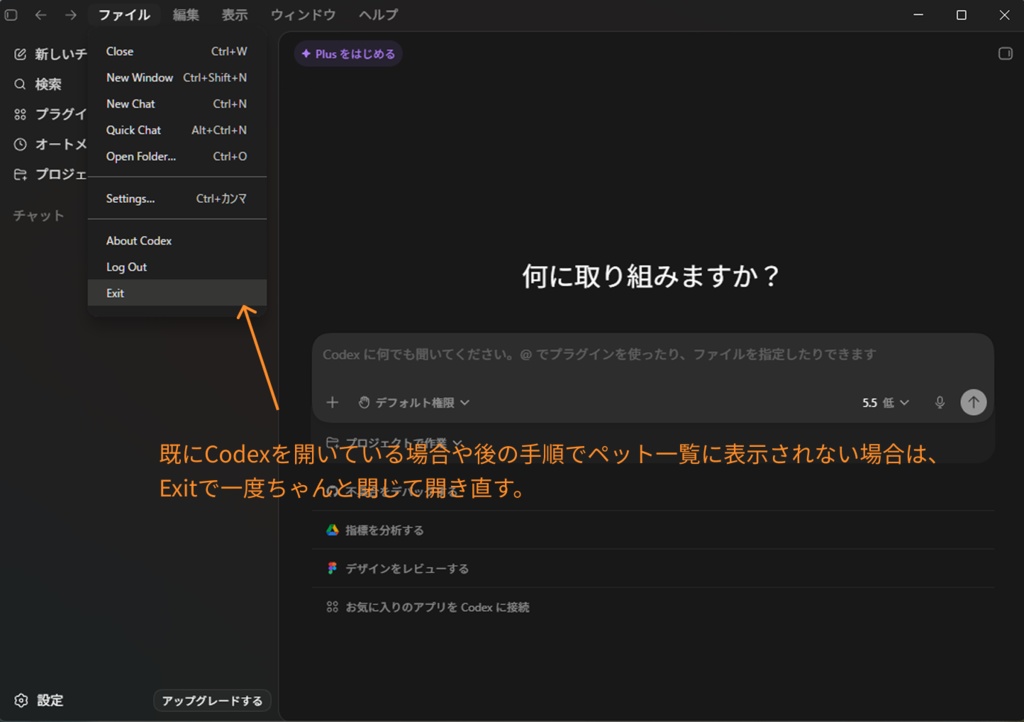Expand the デフォルト権限 dropdown
This screenshot has height=722, width=1024.
(x=414, y=402)
